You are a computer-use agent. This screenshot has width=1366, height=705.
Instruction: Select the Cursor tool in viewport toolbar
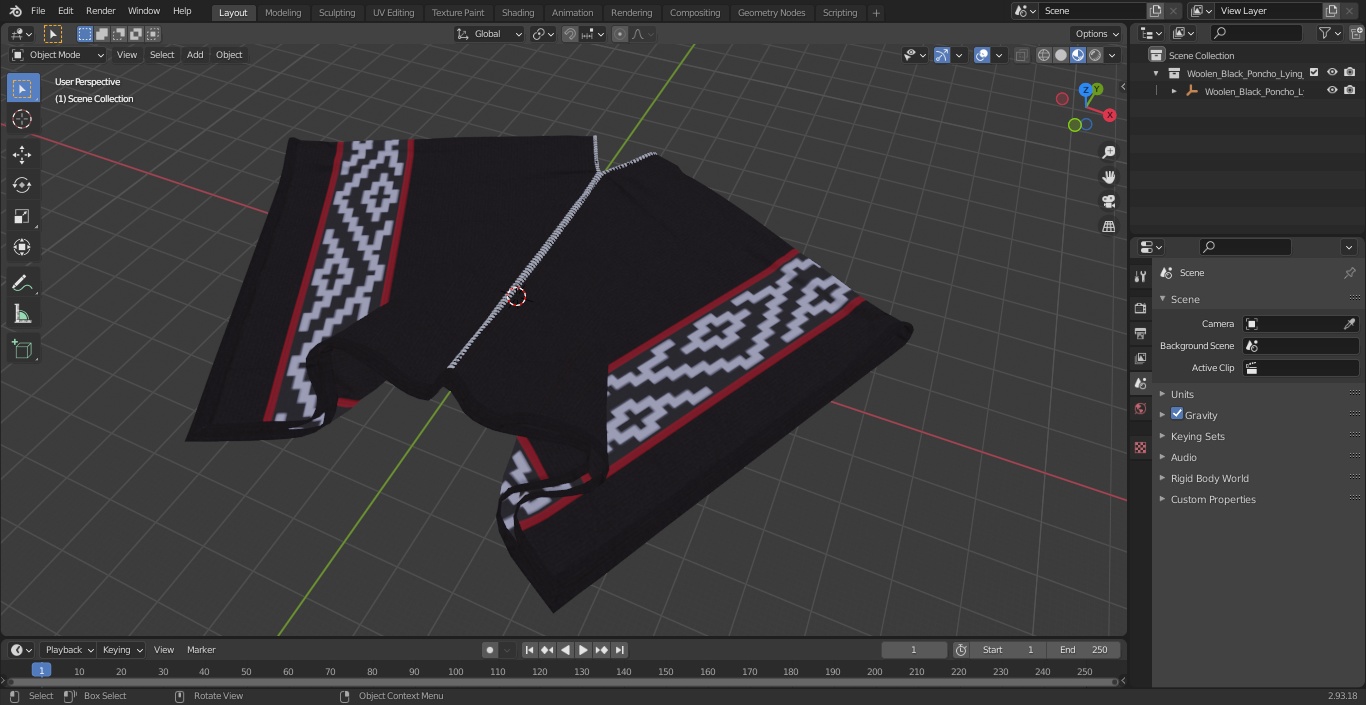click(x=22, y=119)
